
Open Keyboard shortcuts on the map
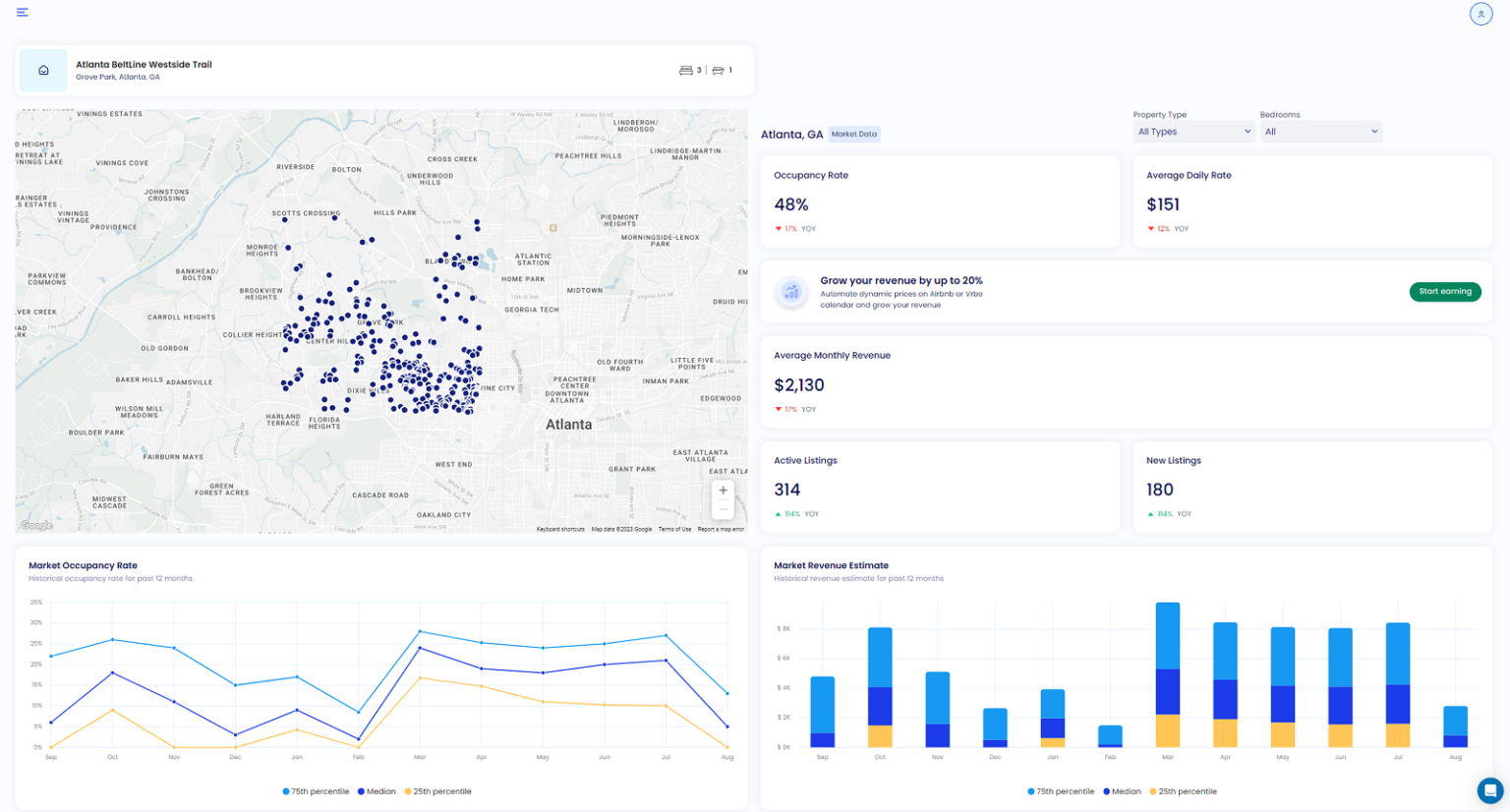point(560,530)
